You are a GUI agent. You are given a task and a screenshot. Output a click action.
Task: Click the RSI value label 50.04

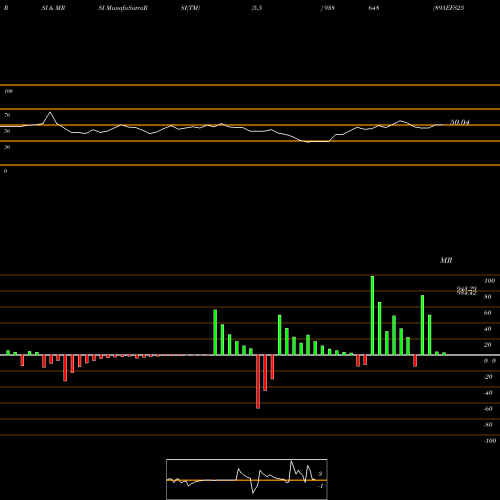[x=460, y=122]
